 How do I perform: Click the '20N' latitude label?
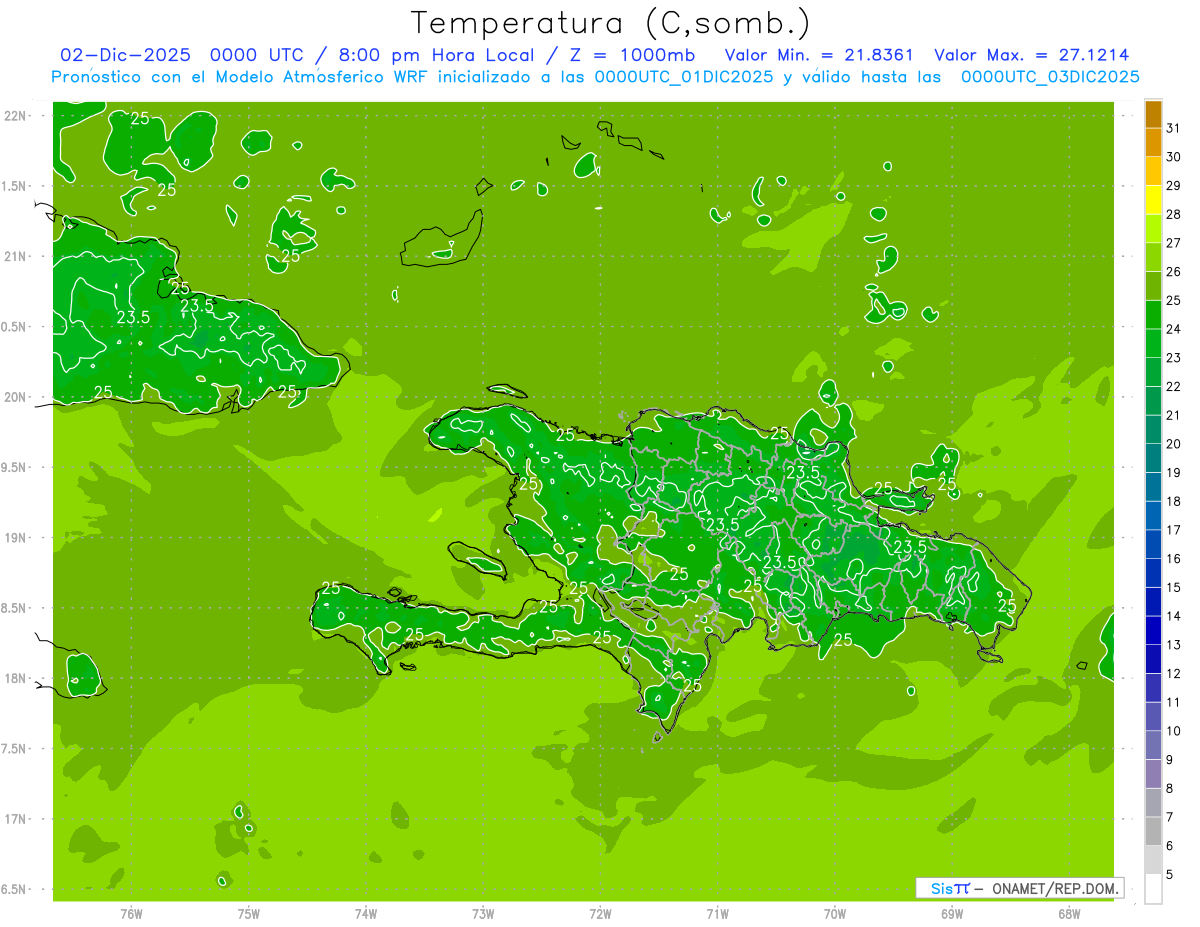[17, 397]
